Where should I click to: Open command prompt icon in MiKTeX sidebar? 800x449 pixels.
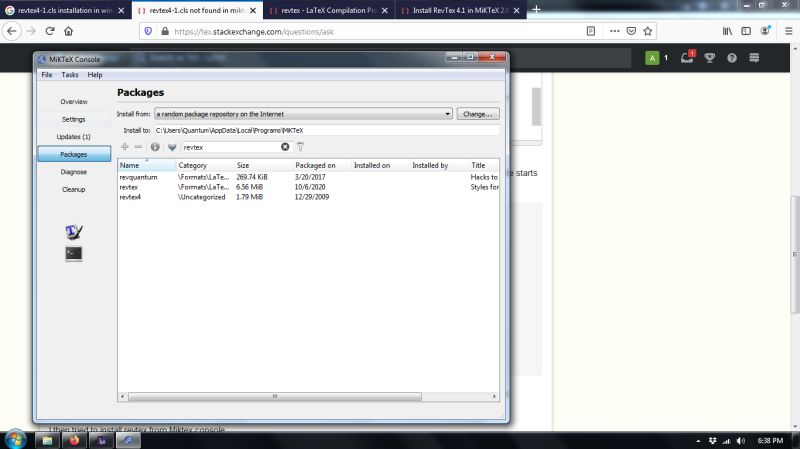tap(74, 254)
